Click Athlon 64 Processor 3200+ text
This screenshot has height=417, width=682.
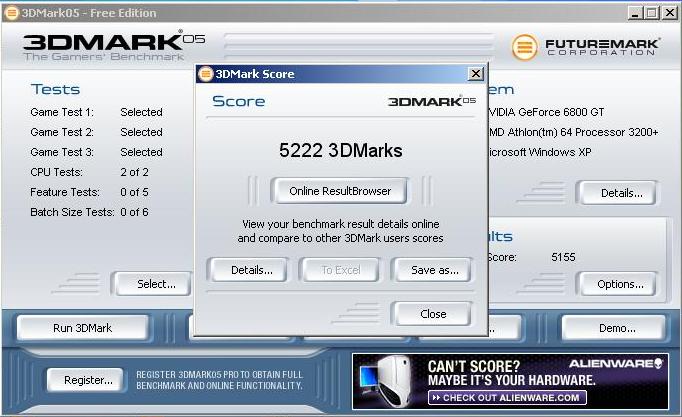(x=574, y=132)
